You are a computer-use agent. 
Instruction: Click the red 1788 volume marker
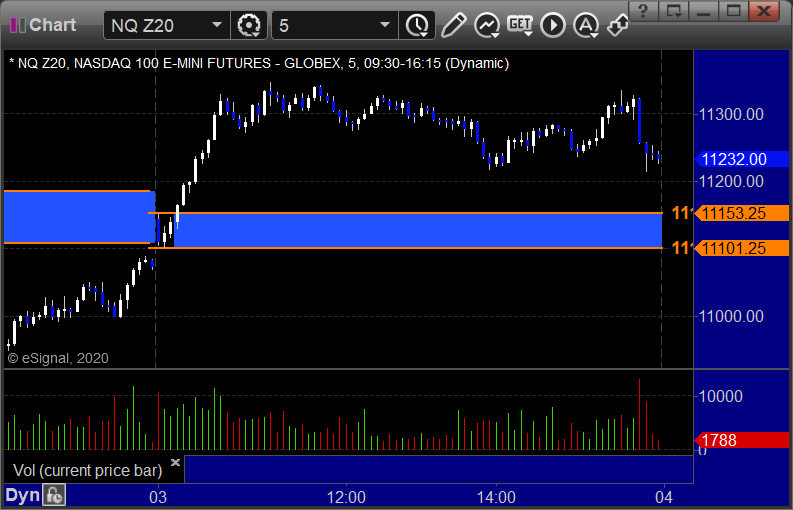coord(742,440)
